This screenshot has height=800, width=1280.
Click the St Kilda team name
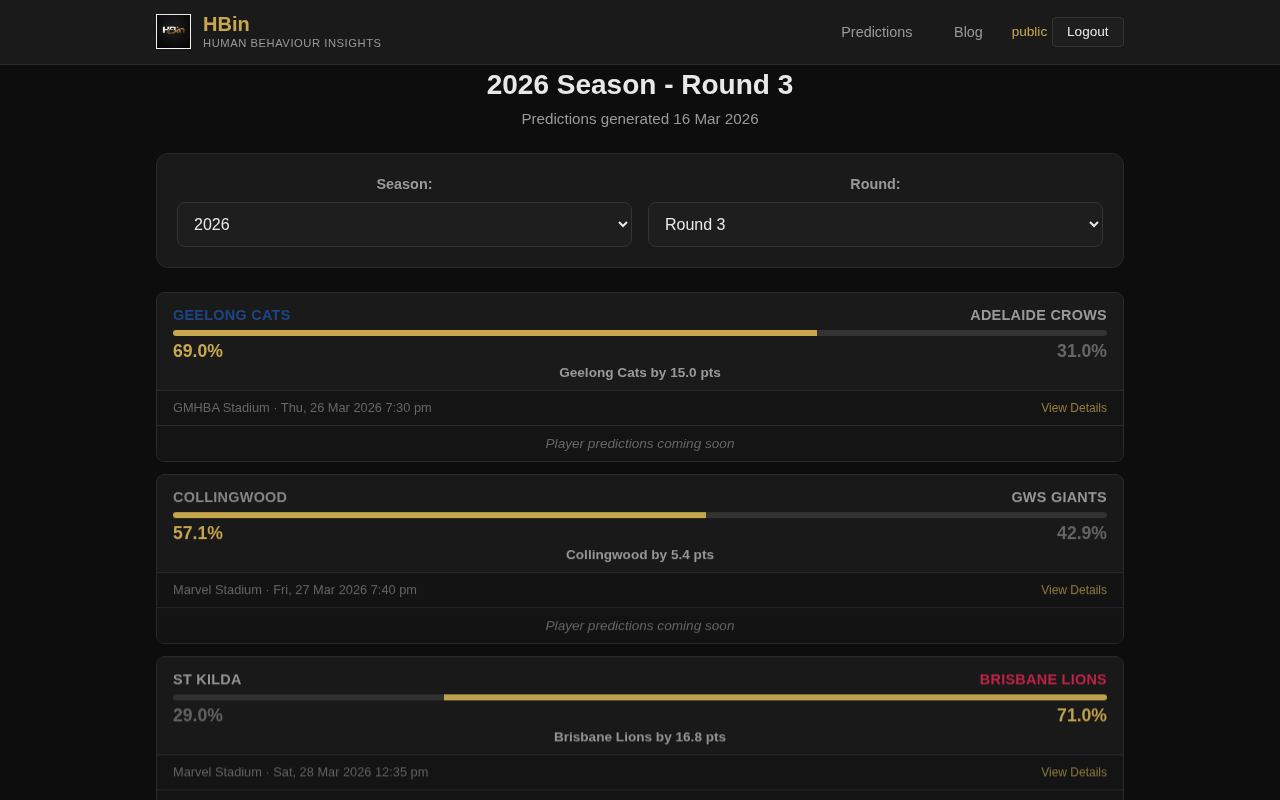click(207, 679)
